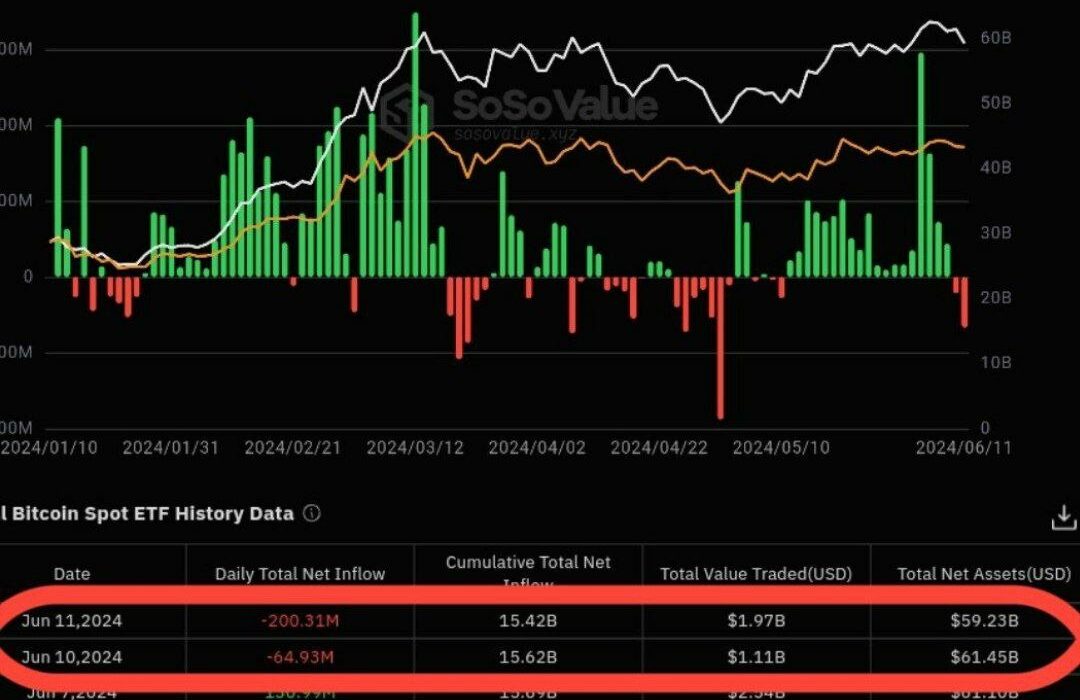Image resolution: width=1080 pixels, height=700 pixels.
Task: Click the 2024/06/11 axis date label
Action: [x=963, y=448]
